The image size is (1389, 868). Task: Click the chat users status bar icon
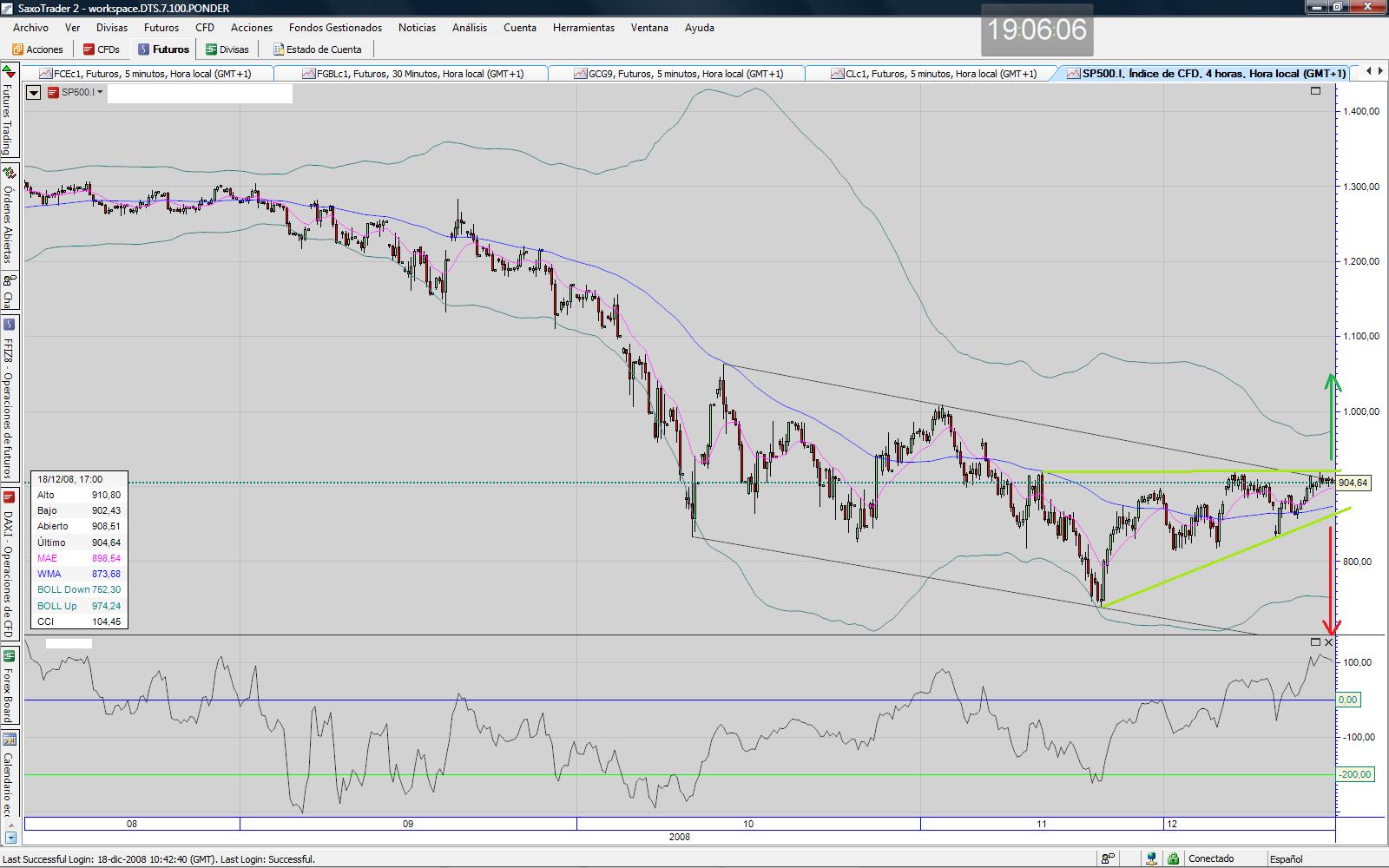click(1109, 858)
